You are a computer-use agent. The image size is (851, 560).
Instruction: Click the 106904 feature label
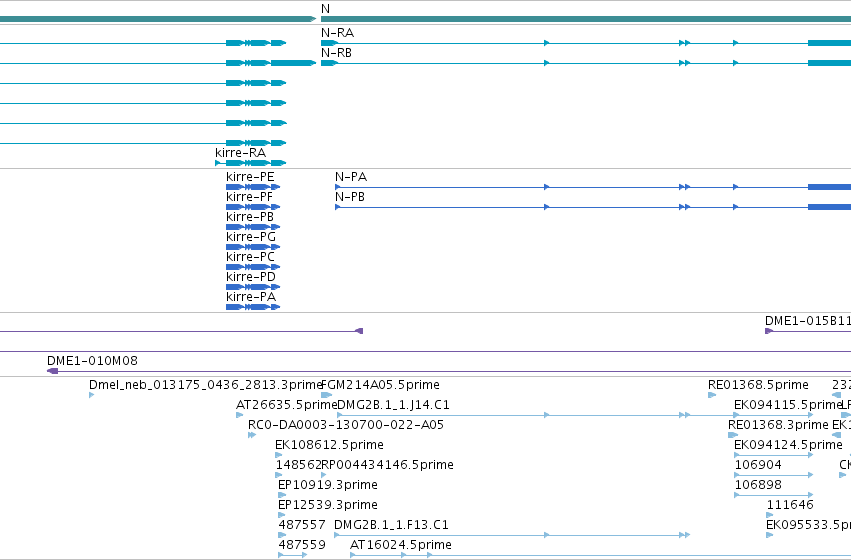[x=758, y=464]
